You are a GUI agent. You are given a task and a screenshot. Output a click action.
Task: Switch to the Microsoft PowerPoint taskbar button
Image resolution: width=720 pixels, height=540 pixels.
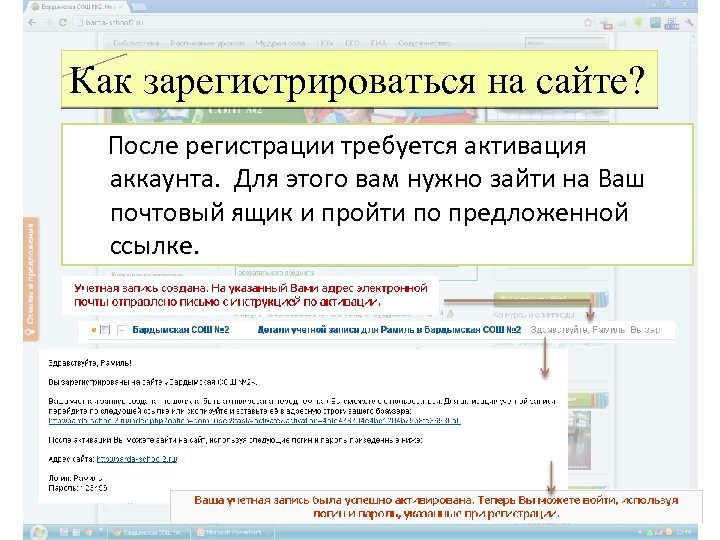coord(231,533)
